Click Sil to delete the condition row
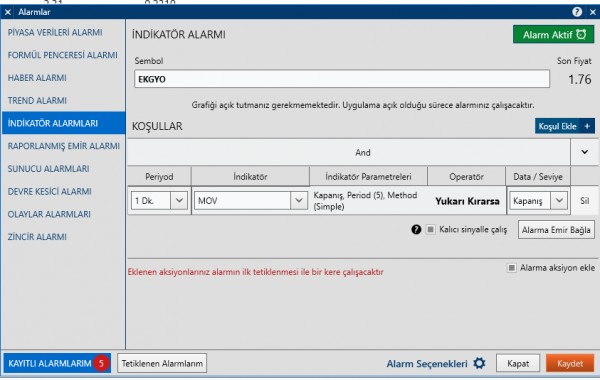This screenshot has height=380, width=600. point(584,201)
